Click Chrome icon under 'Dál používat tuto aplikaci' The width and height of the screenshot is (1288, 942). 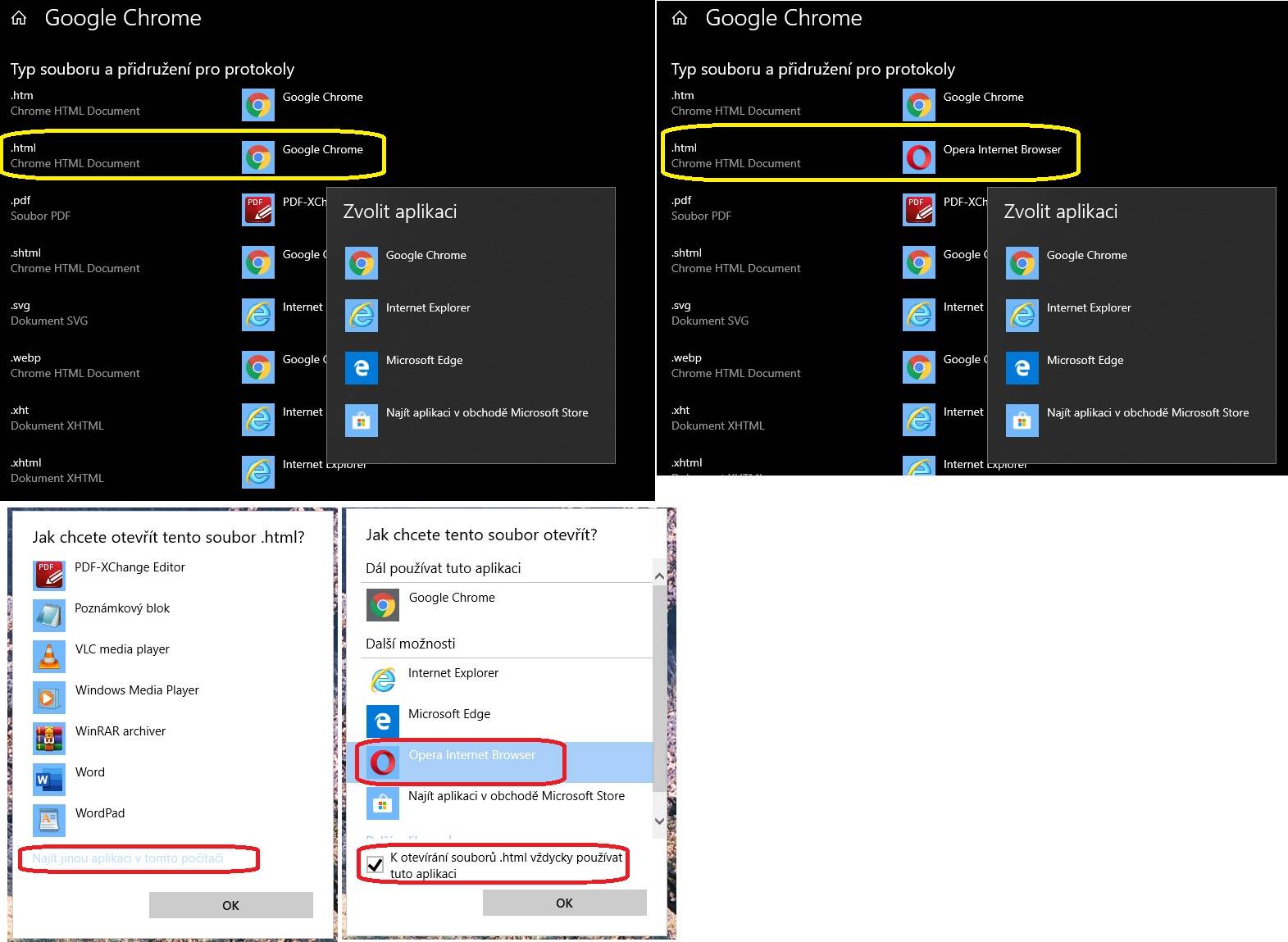pos(383,605)
